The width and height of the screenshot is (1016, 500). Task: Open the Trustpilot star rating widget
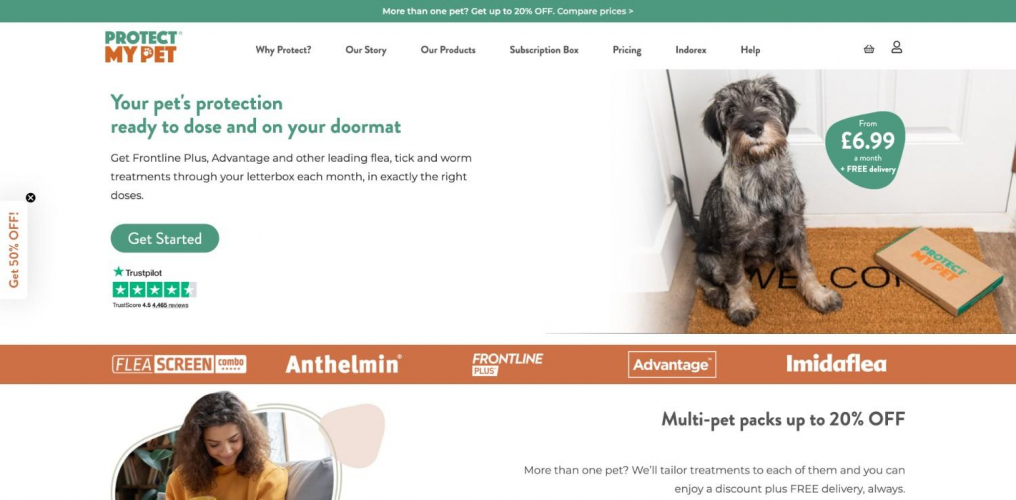154,287
